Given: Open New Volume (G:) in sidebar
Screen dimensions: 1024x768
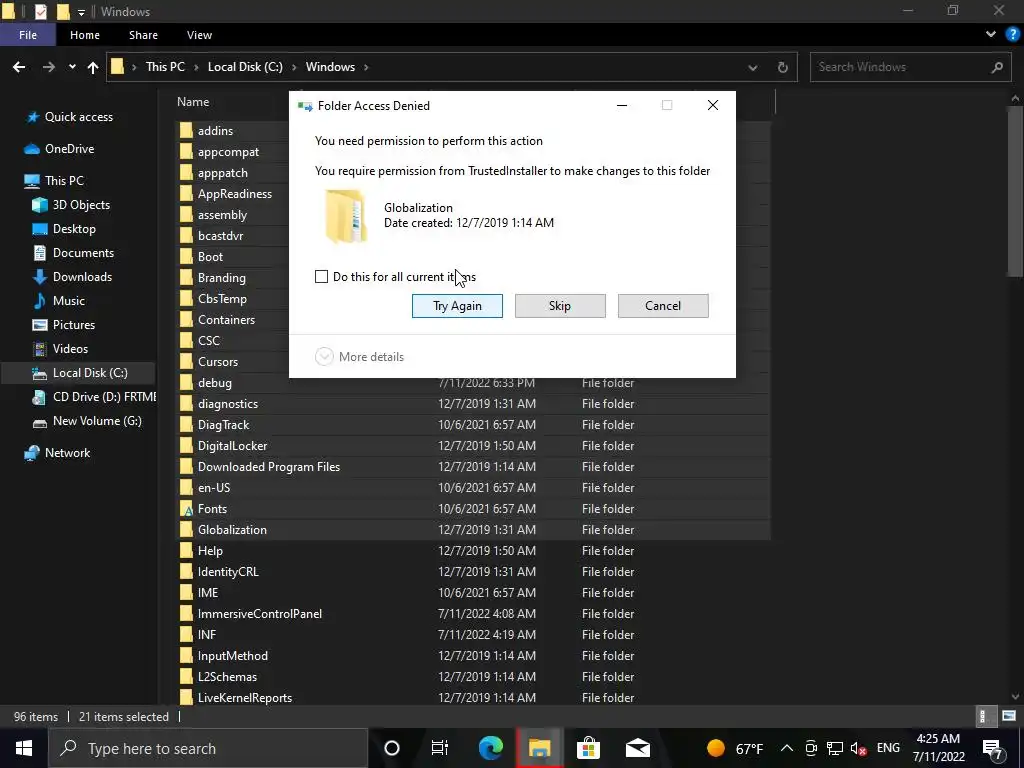Looking at the screenshot, I should [x=87, y=421].
